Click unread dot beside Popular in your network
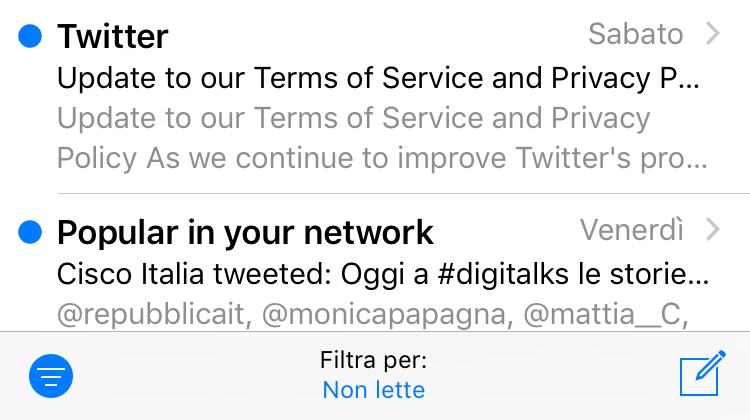This screenshot has height=420, width=750. click(x=31, y=232)
